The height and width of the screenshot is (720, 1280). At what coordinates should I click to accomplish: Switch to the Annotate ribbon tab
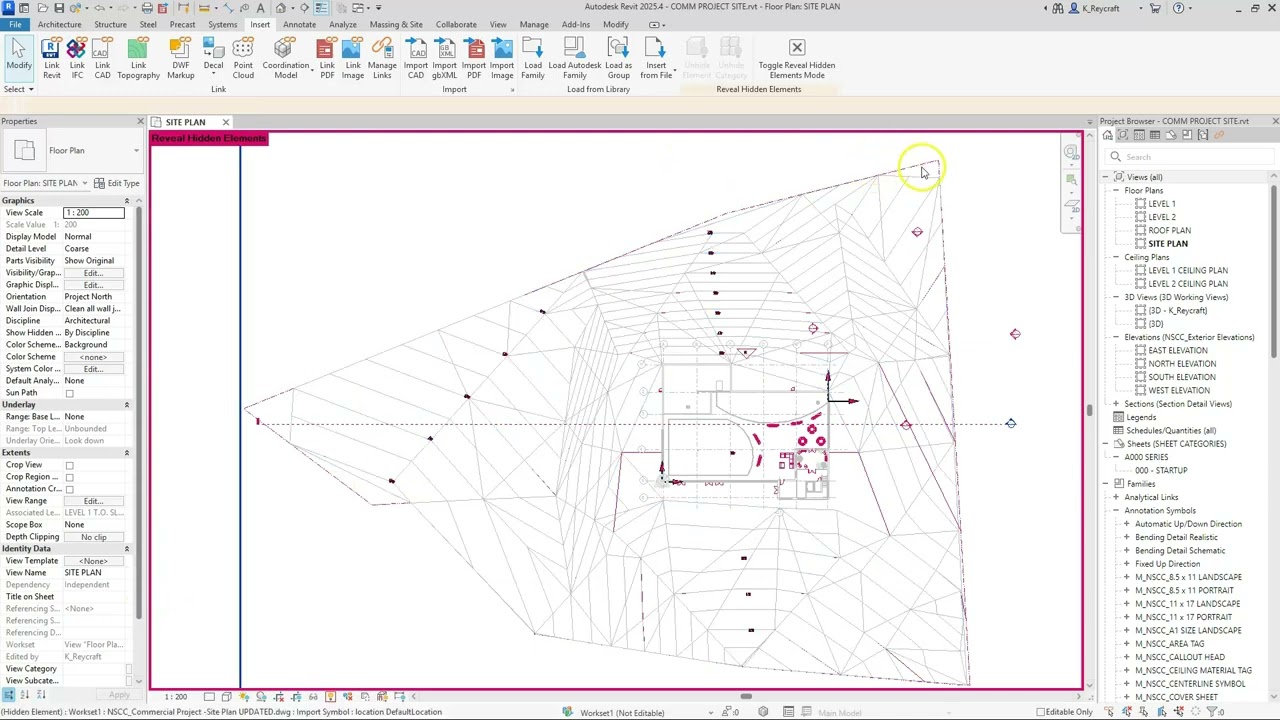[x=299, y=24]
